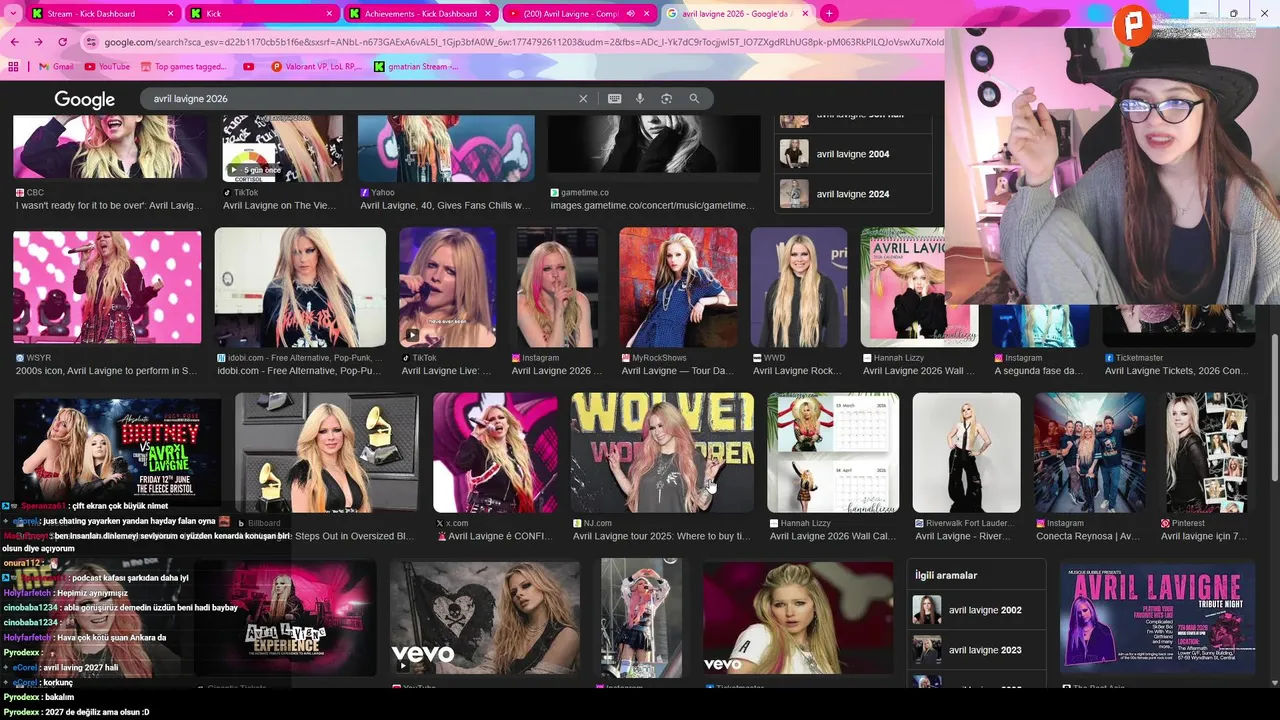The image size is (1280, 720).
Task: Open the YouTube bookmark with label
Action: pyautogui.click(x=107, y=67)
